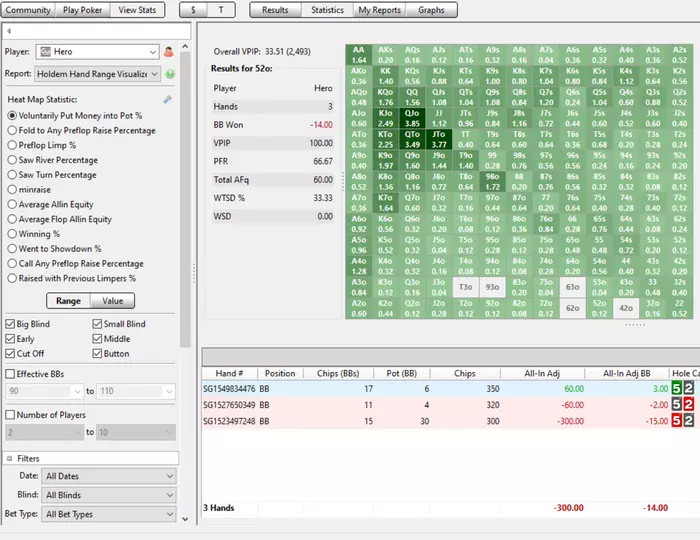Select Average Flop Allin Equity option

(12, 219)
